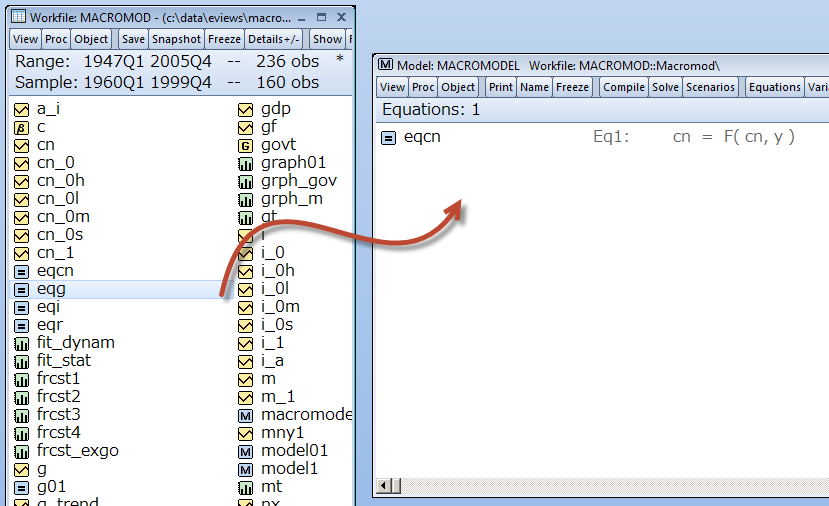829x506 pixels.
Task: Click the workfile Snapshot button
Action: click(176, 39)
